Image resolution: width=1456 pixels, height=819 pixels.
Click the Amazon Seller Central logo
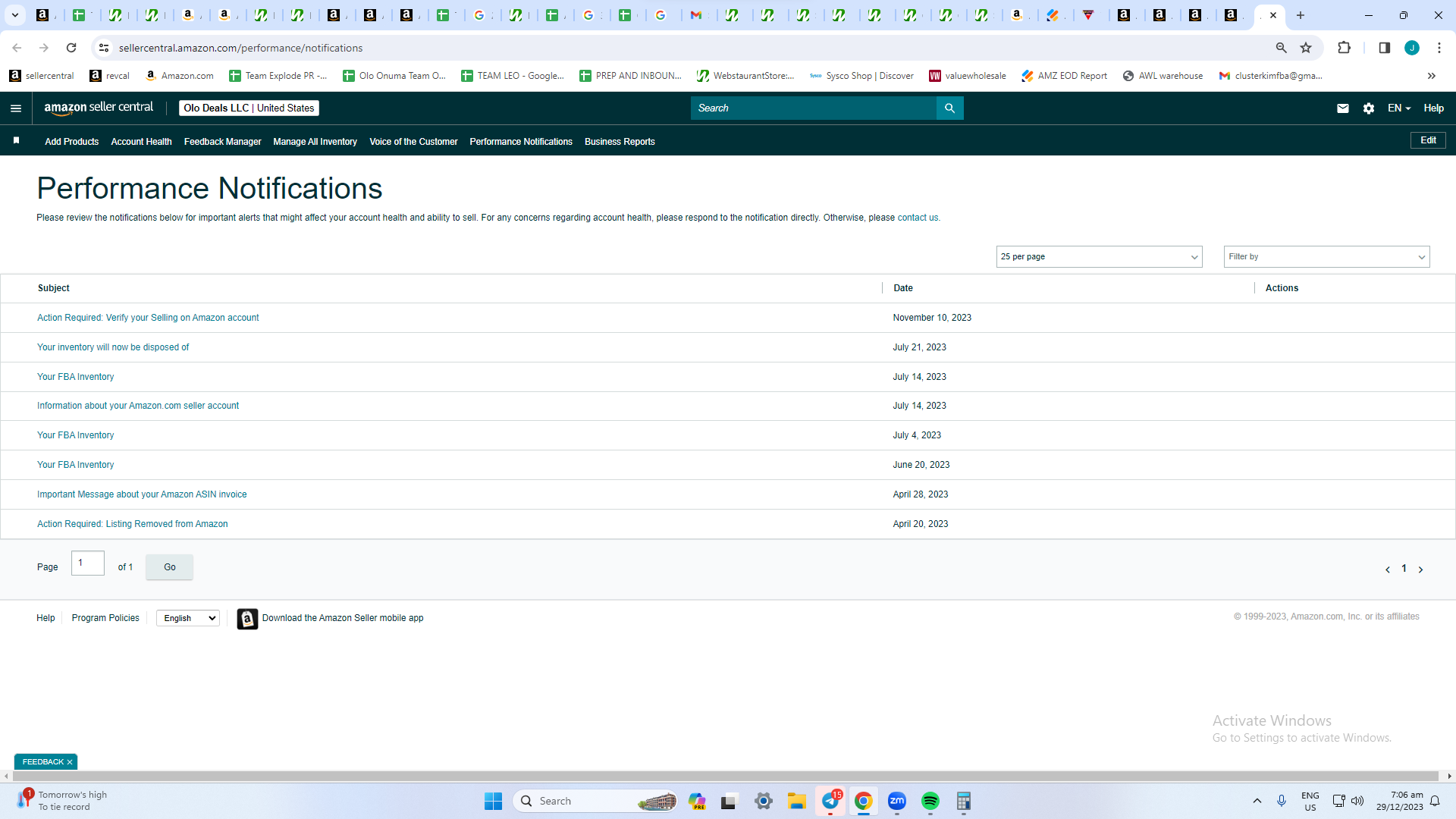pos(99,108)
